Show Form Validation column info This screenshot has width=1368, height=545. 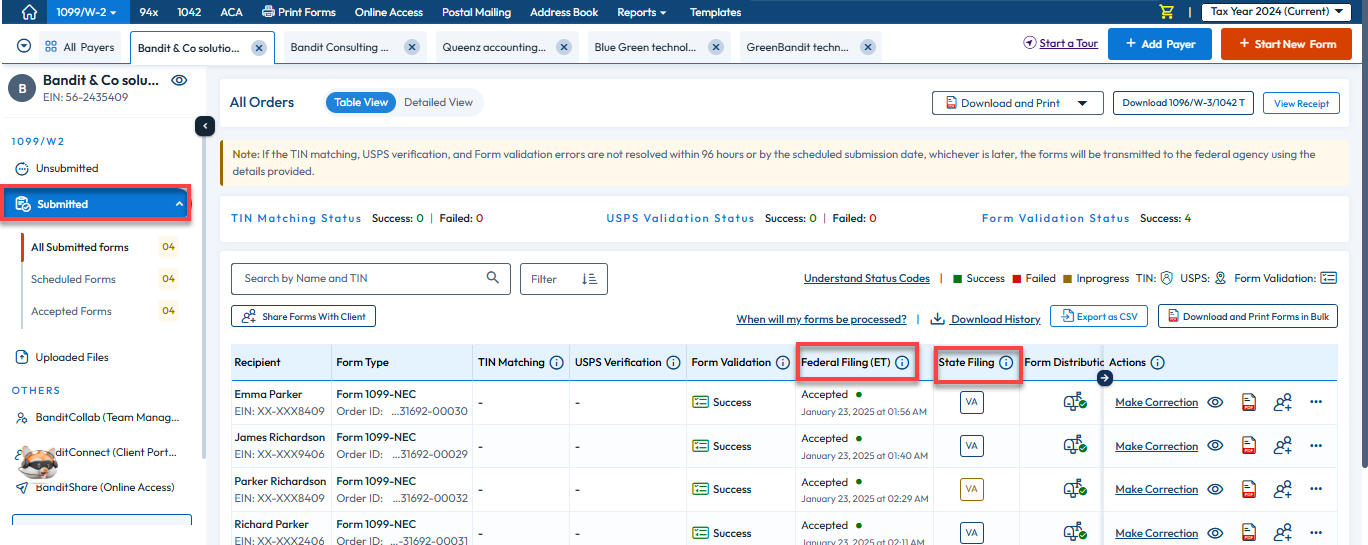(x=783, y=363)
